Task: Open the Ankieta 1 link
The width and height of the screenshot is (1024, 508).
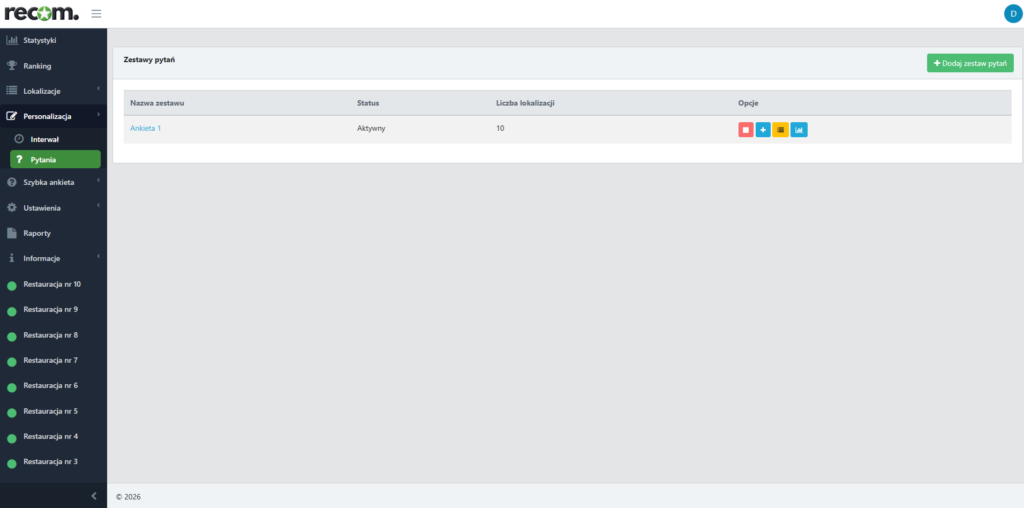Action: click(x=145, y=128)
